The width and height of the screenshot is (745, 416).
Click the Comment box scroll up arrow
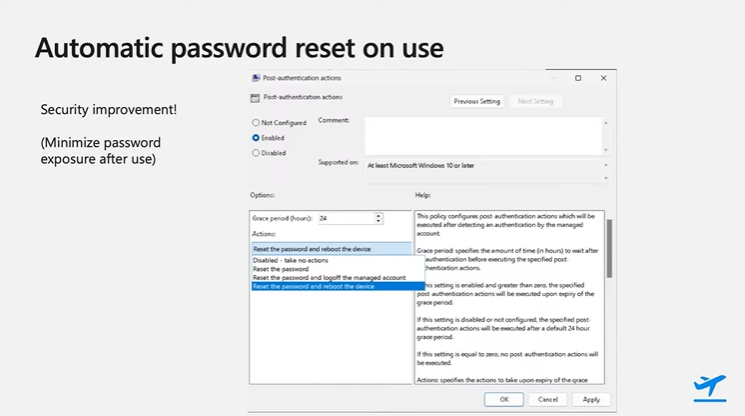(606, 123)
